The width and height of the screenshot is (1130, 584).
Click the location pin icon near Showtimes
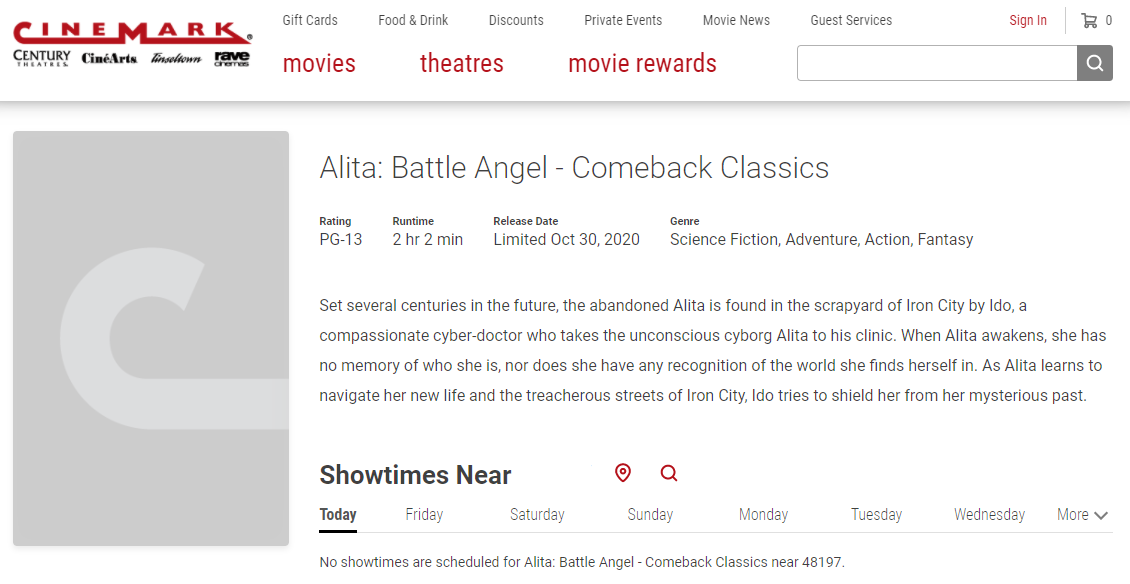pos(623,473)
